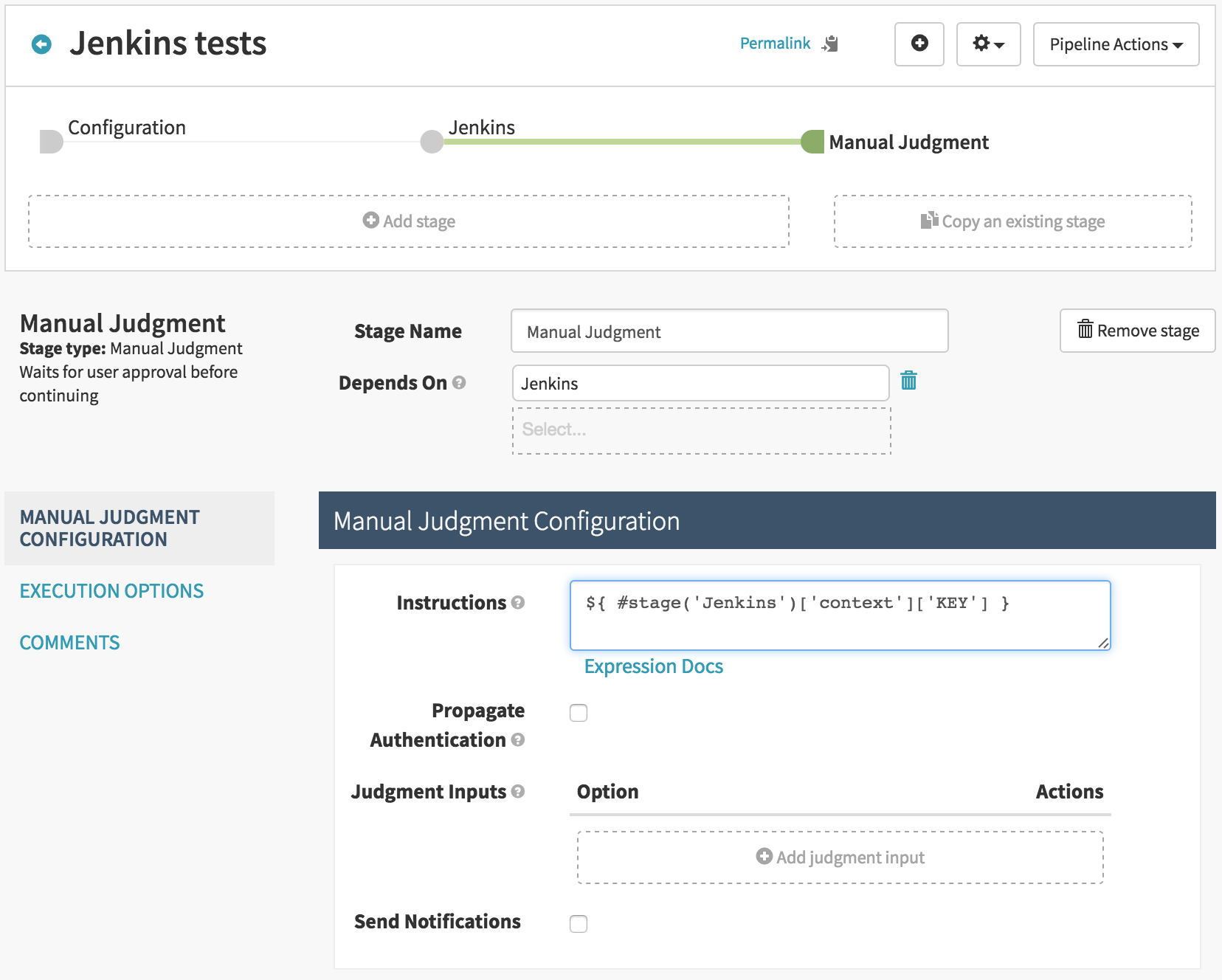
Task: Expand the Pipeline Actions dropdown
Action: 1115,44
